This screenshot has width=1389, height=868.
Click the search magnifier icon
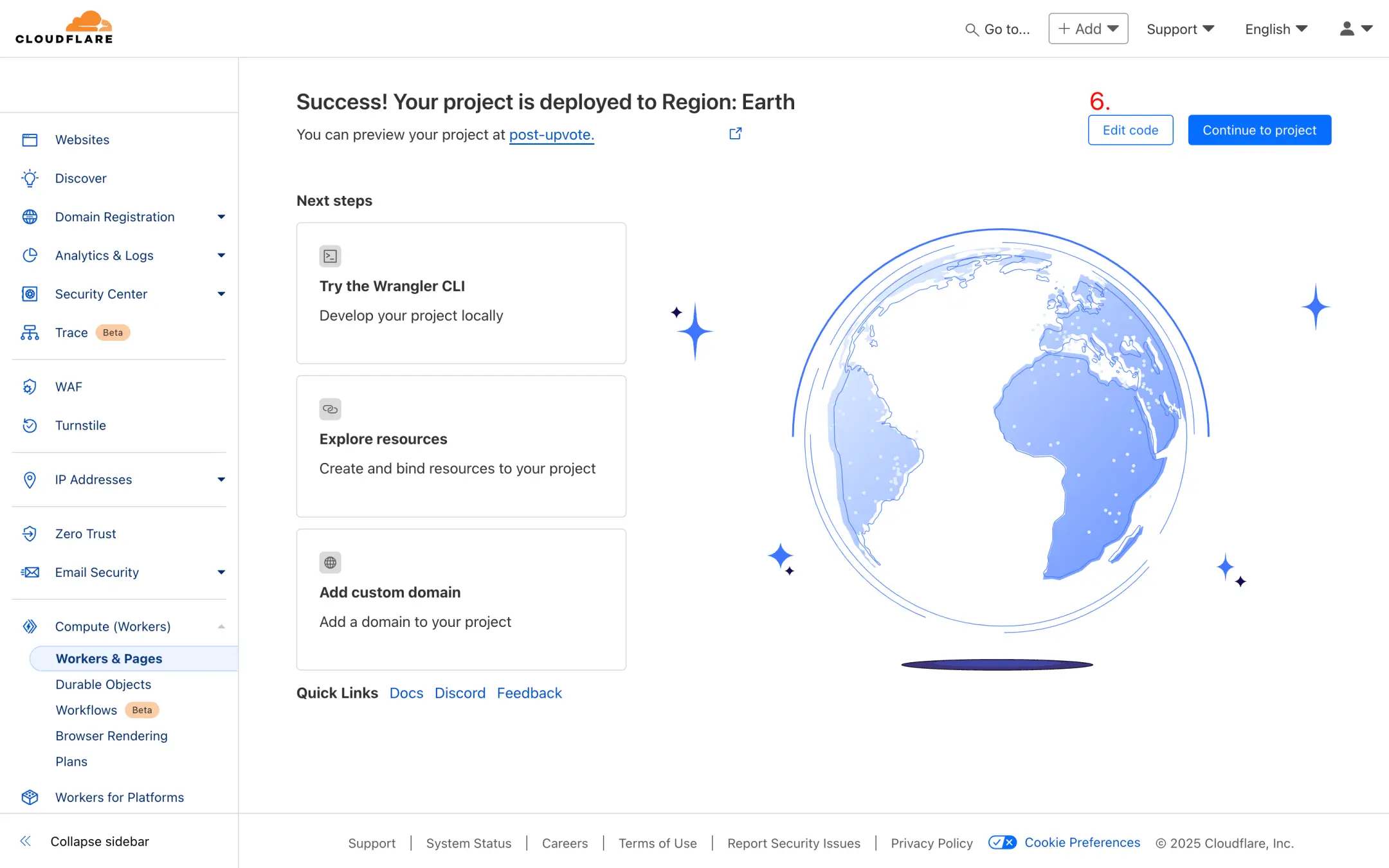coord(972,30)
